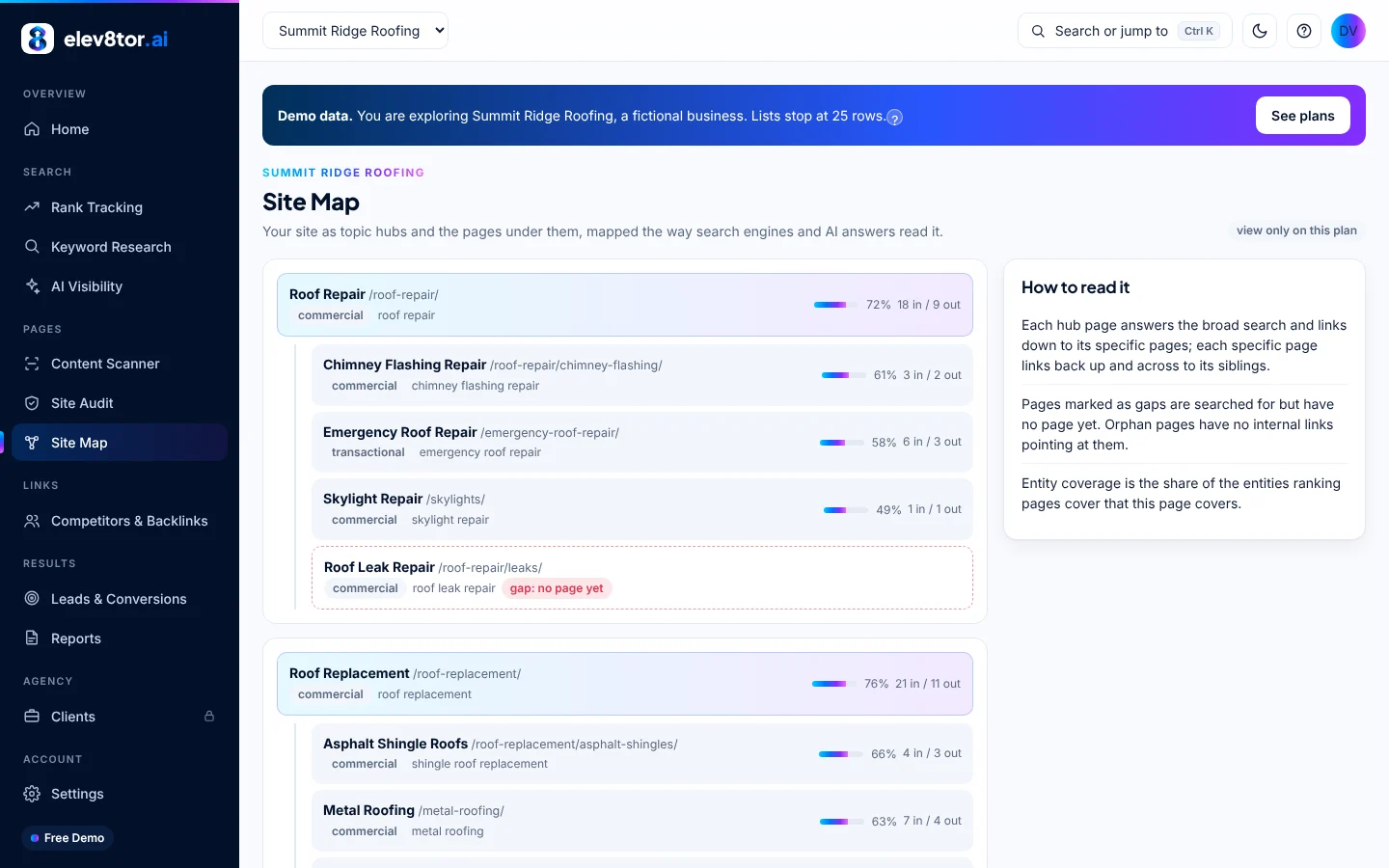
Task: Click the Leads & Conversions target icon
Action: pos(32,599)
